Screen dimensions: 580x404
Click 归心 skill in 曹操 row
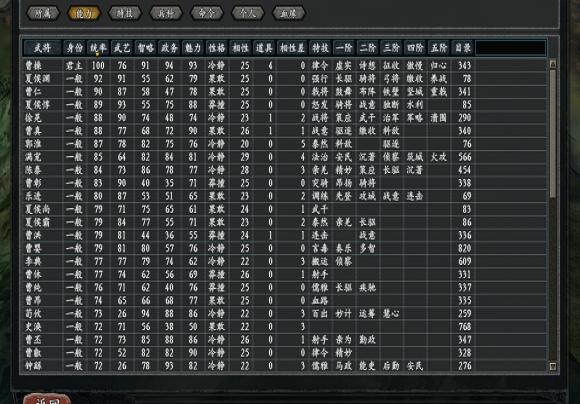click(x=438, y=65)
